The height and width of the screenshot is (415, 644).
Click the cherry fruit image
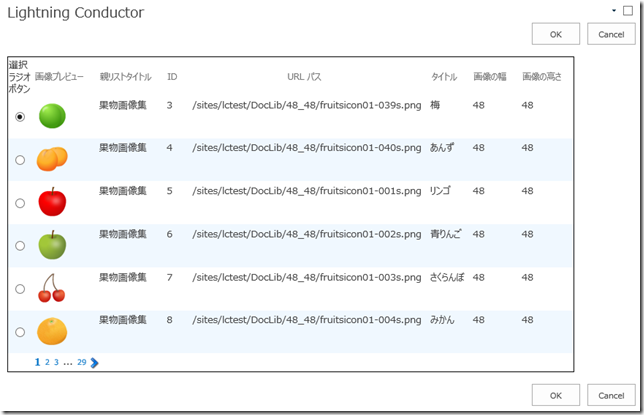point(51,288)
